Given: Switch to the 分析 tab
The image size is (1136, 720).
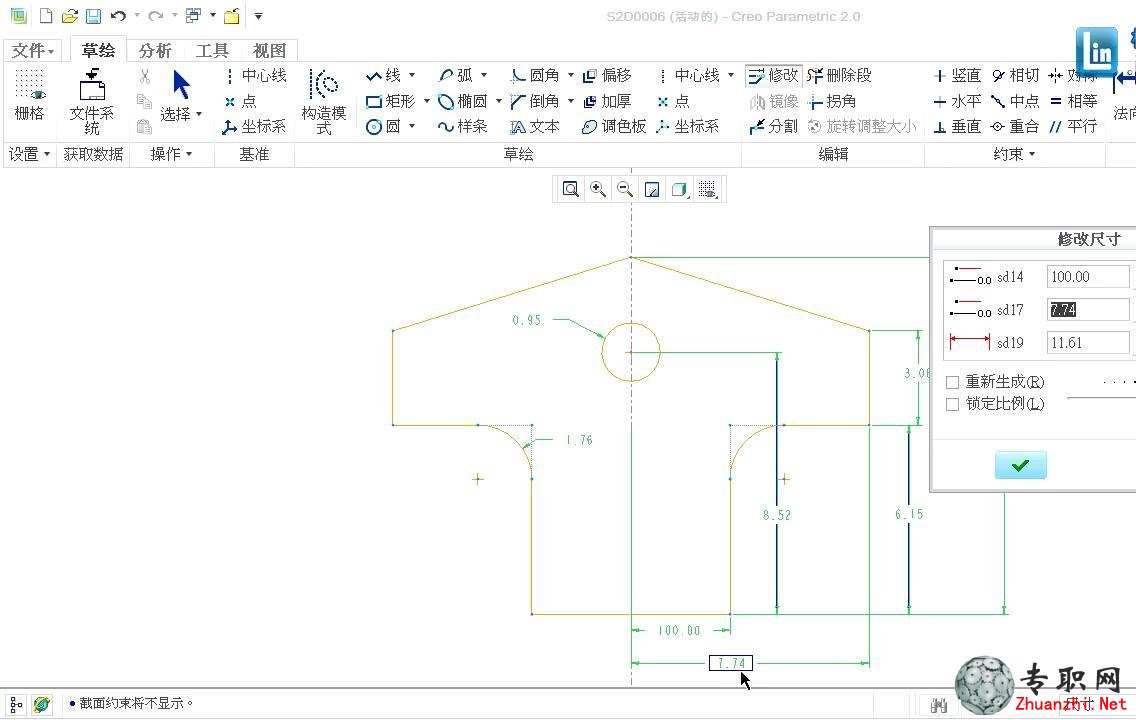Looking at the screenshot, I should pyautogui.click(x=155, y=51).
